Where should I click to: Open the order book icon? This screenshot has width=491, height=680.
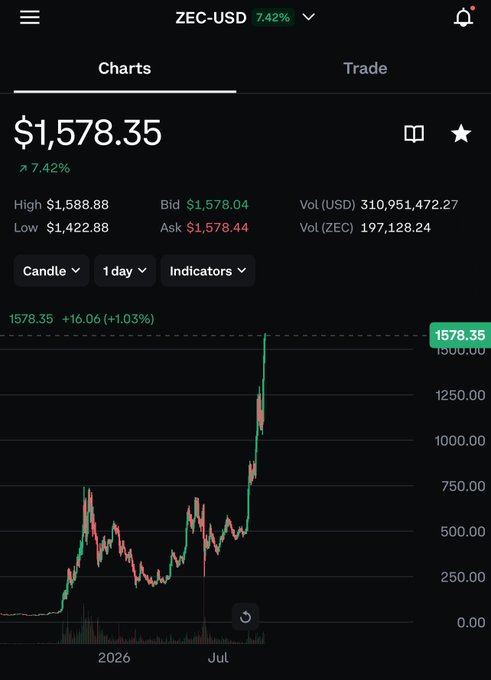tap(414, 134)
